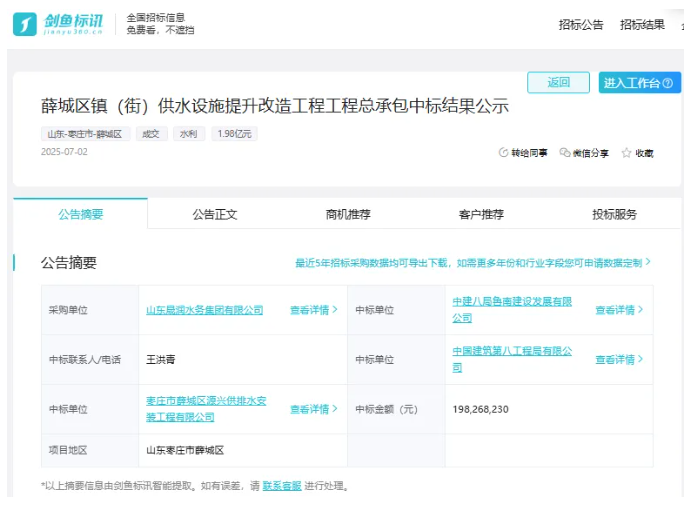This screenshot has height=507, width=688.
Task: Switch to the 公告正文 tab
Action: coord(214,214)
